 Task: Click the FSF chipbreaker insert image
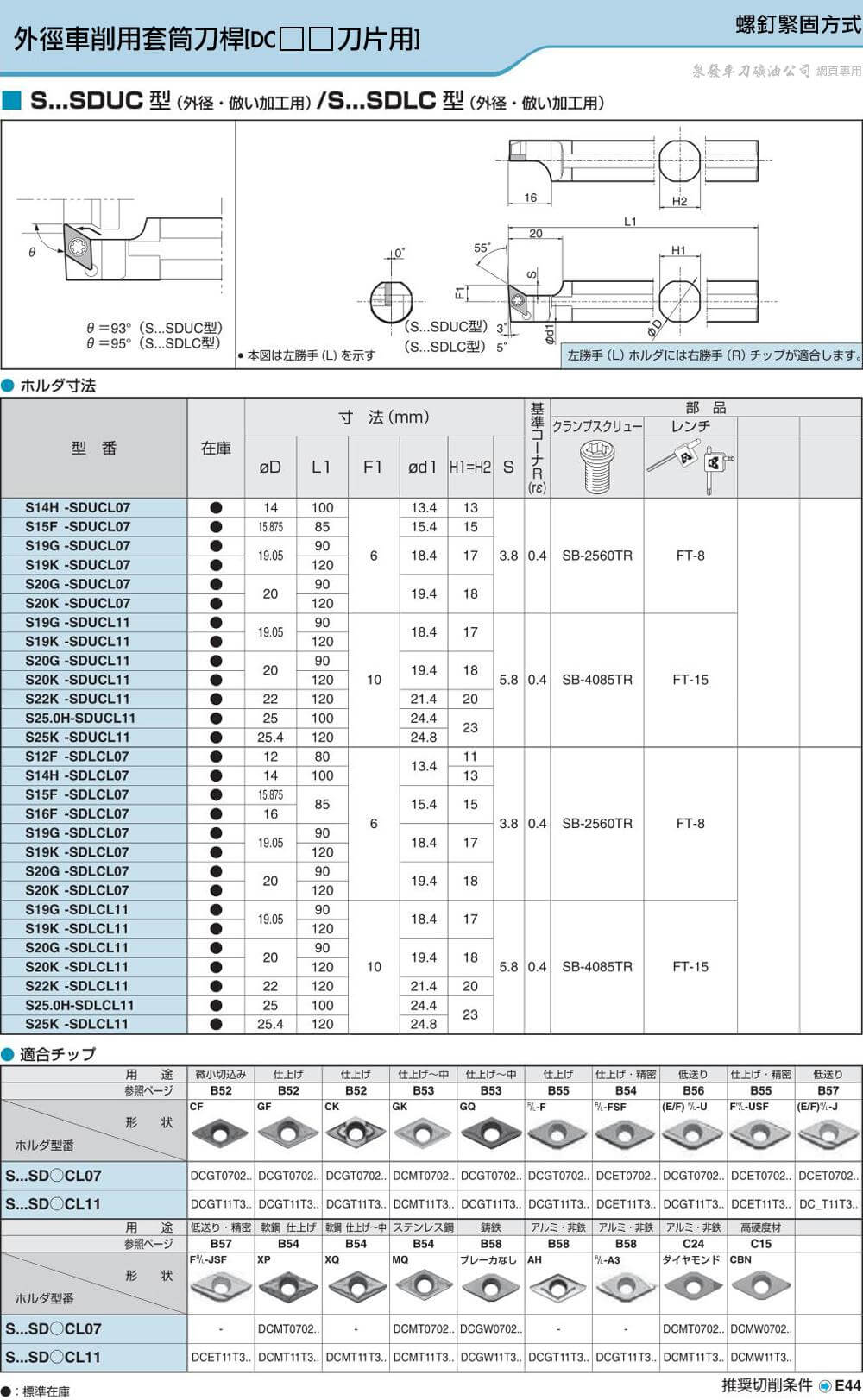[x=626, y=1133]
